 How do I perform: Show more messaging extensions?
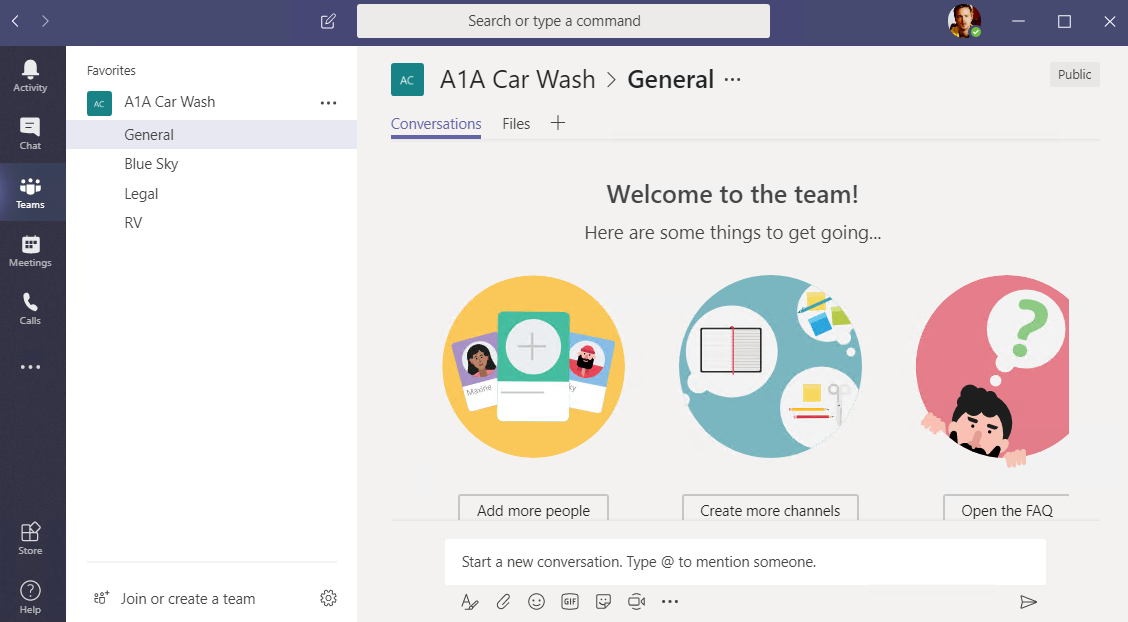click(x=670, y=602)
